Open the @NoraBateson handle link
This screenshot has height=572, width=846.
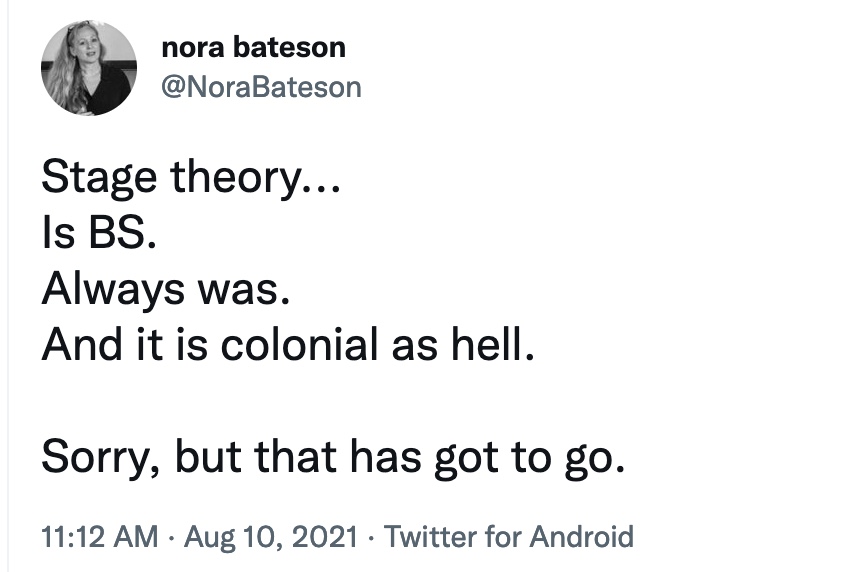click(262, 87)
